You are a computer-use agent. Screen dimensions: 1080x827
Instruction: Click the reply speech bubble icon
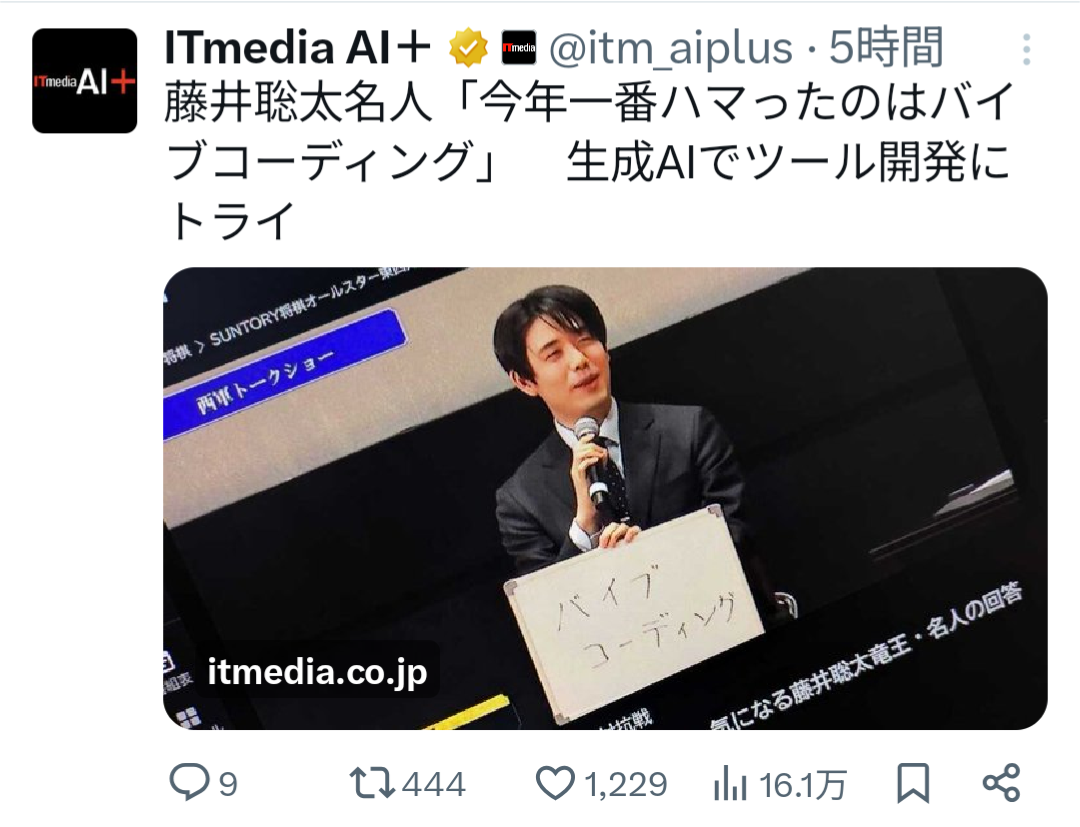tap(189, 783)
